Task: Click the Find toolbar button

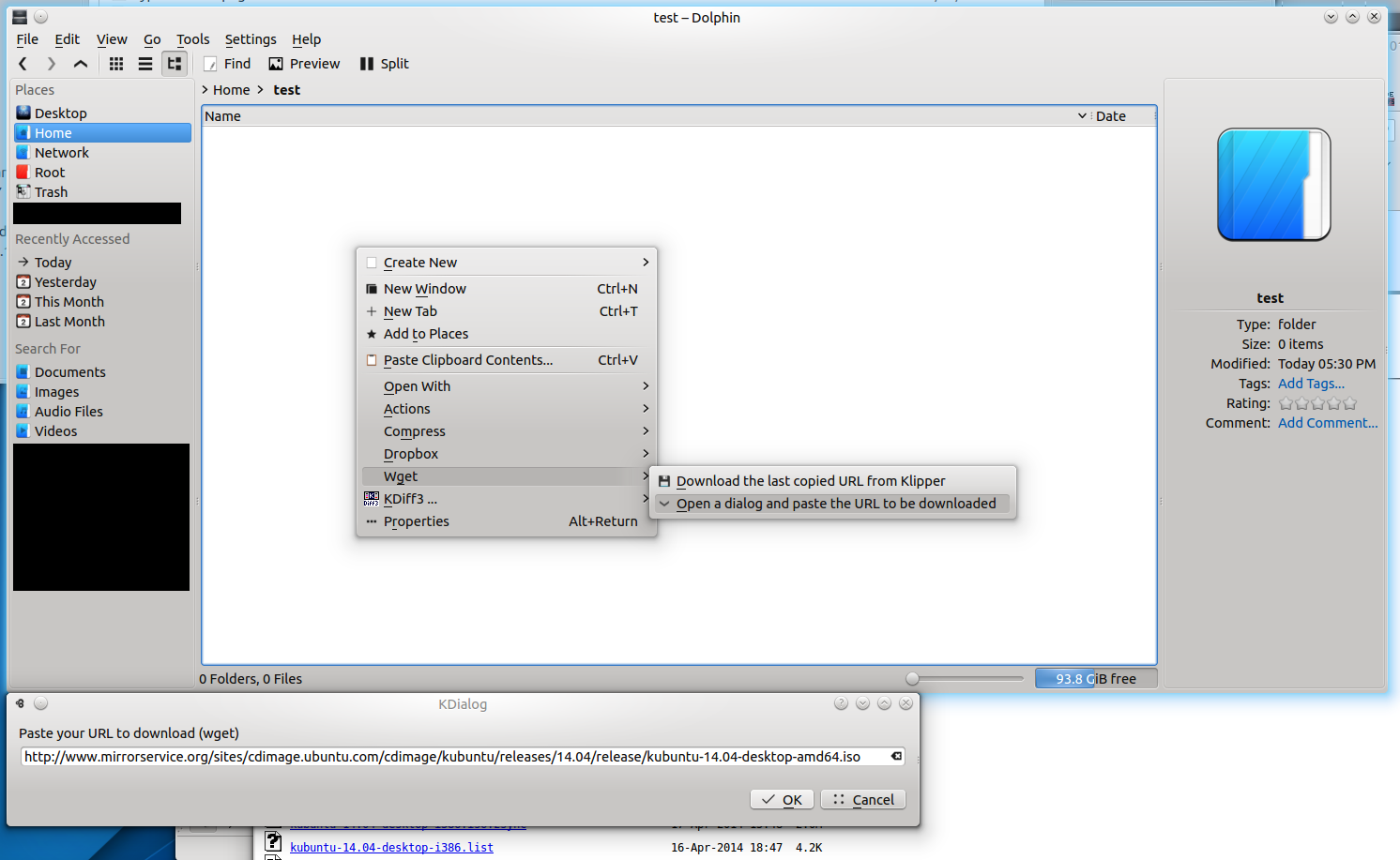Action: 227,64
